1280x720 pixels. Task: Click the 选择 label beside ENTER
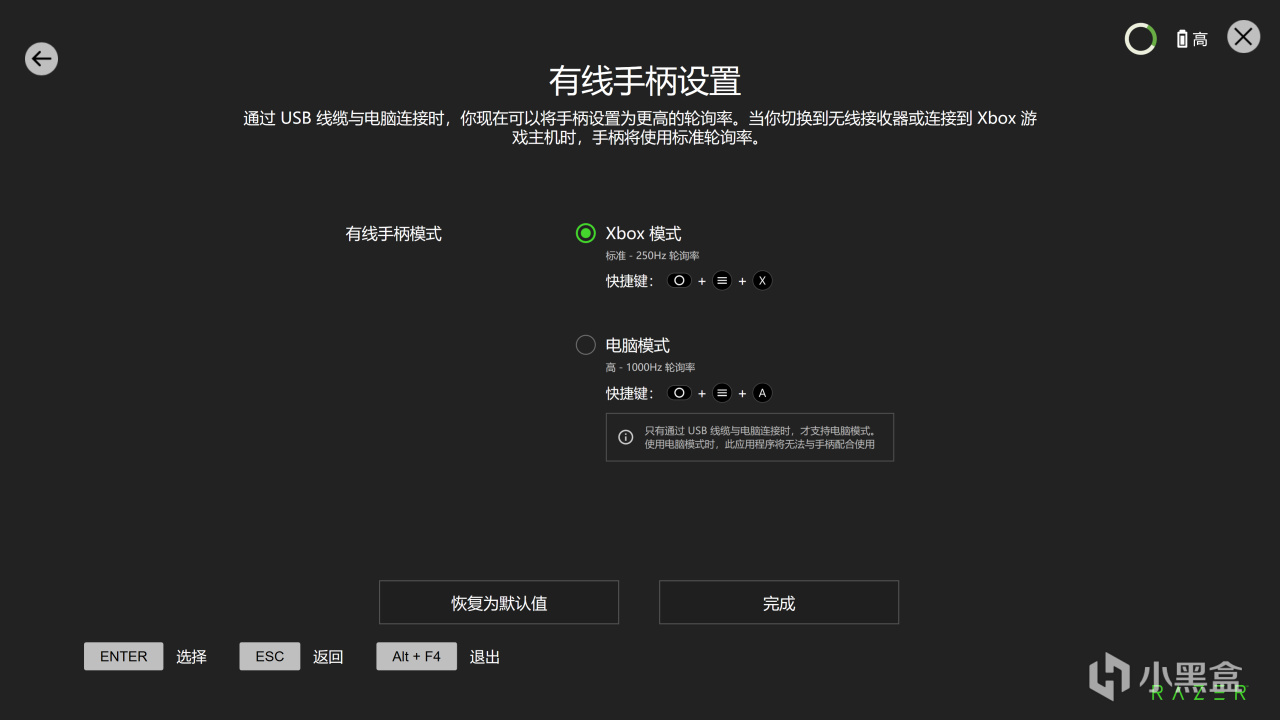tap(192, 657)
